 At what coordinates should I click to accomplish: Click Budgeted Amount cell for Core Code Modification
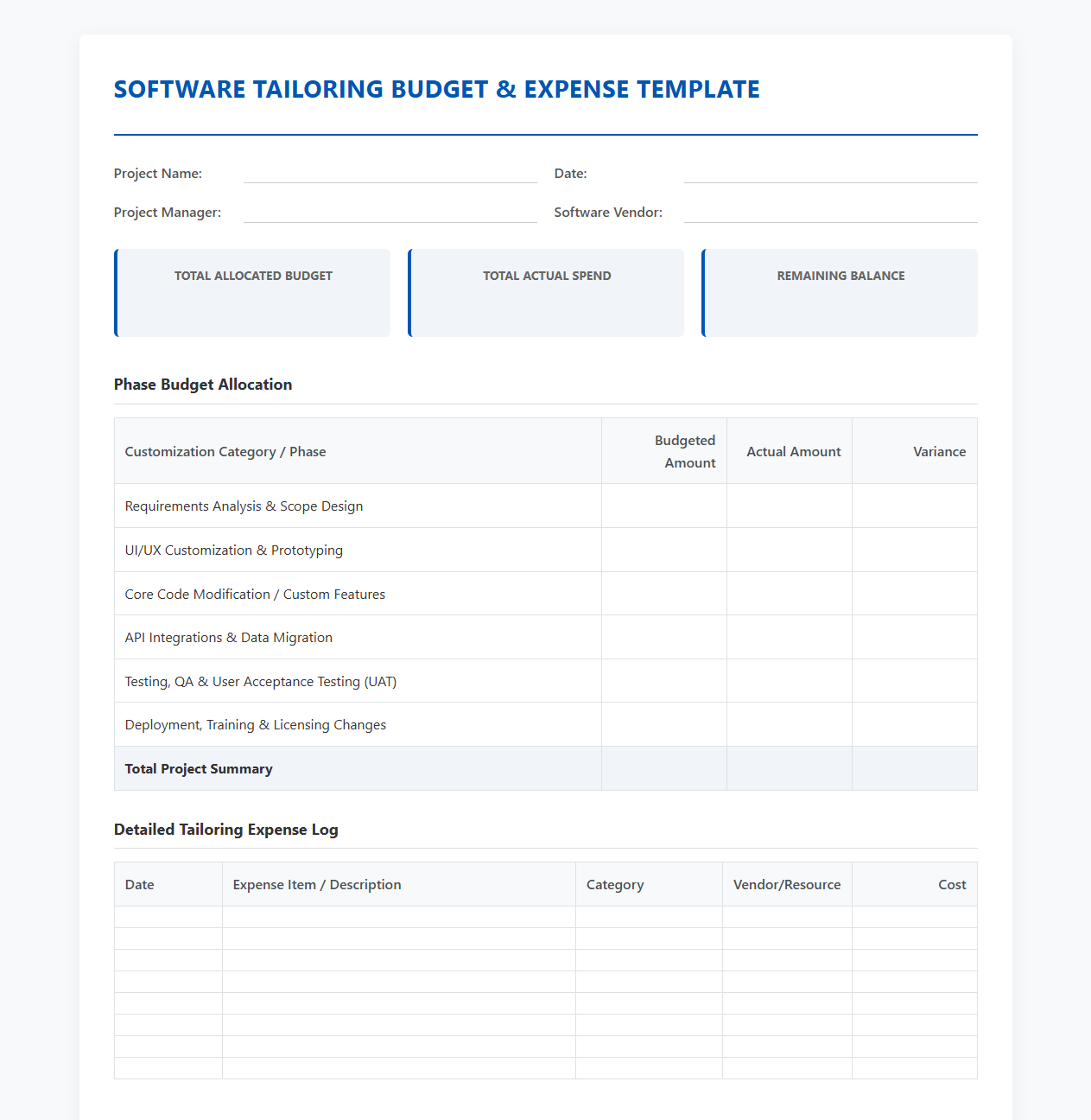tap(664, 594)
